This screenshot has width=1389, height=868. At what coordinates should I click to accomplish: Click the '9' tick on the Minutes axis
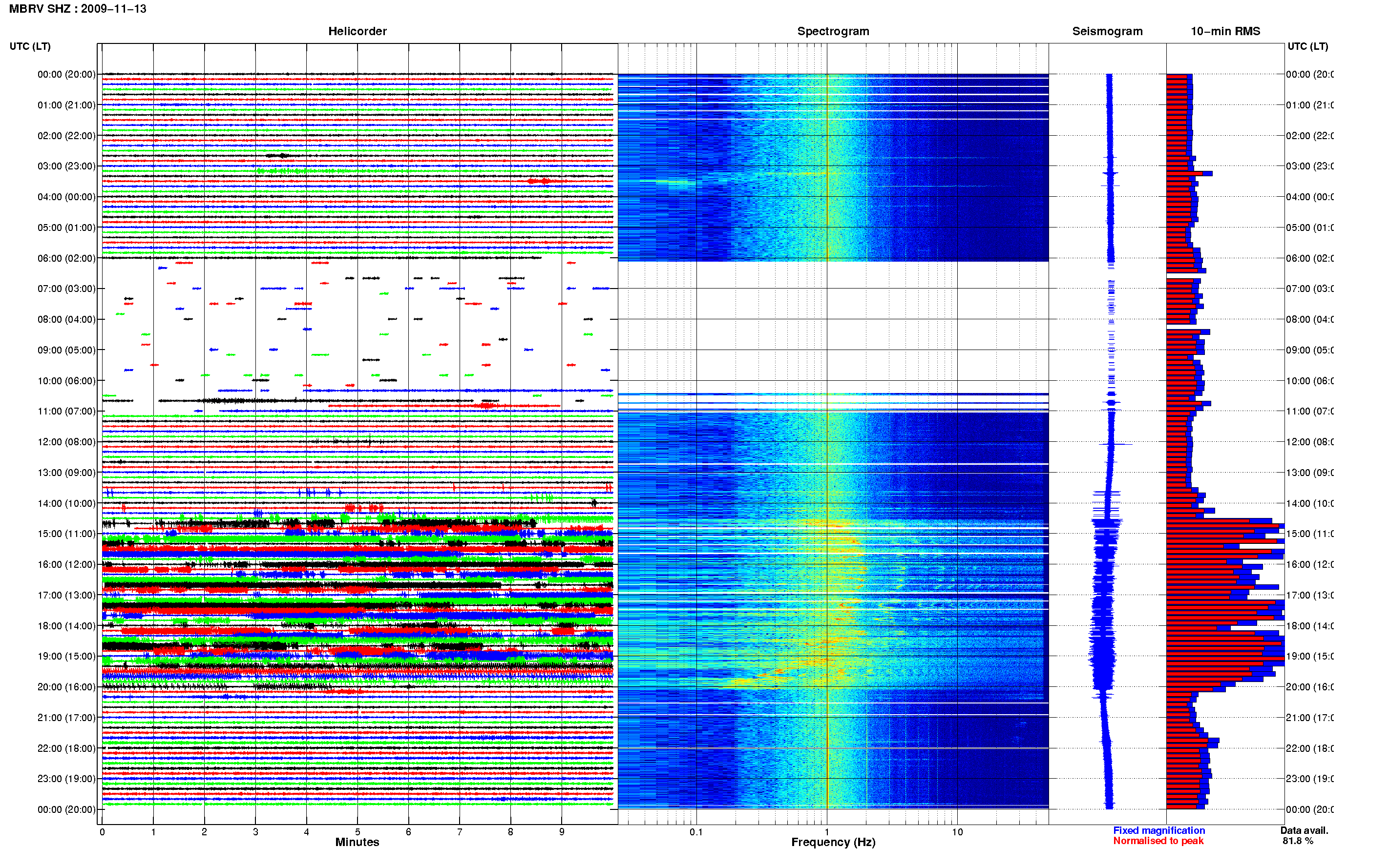click(x=562, y=832)
